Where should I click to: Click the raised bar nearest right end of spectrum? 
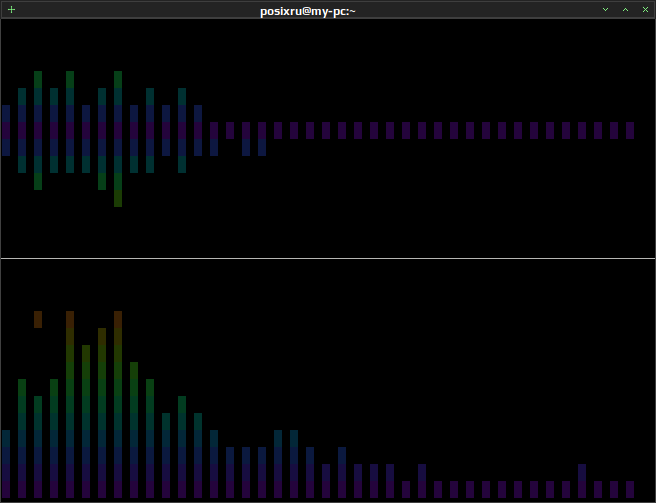(x=582, y=481)
